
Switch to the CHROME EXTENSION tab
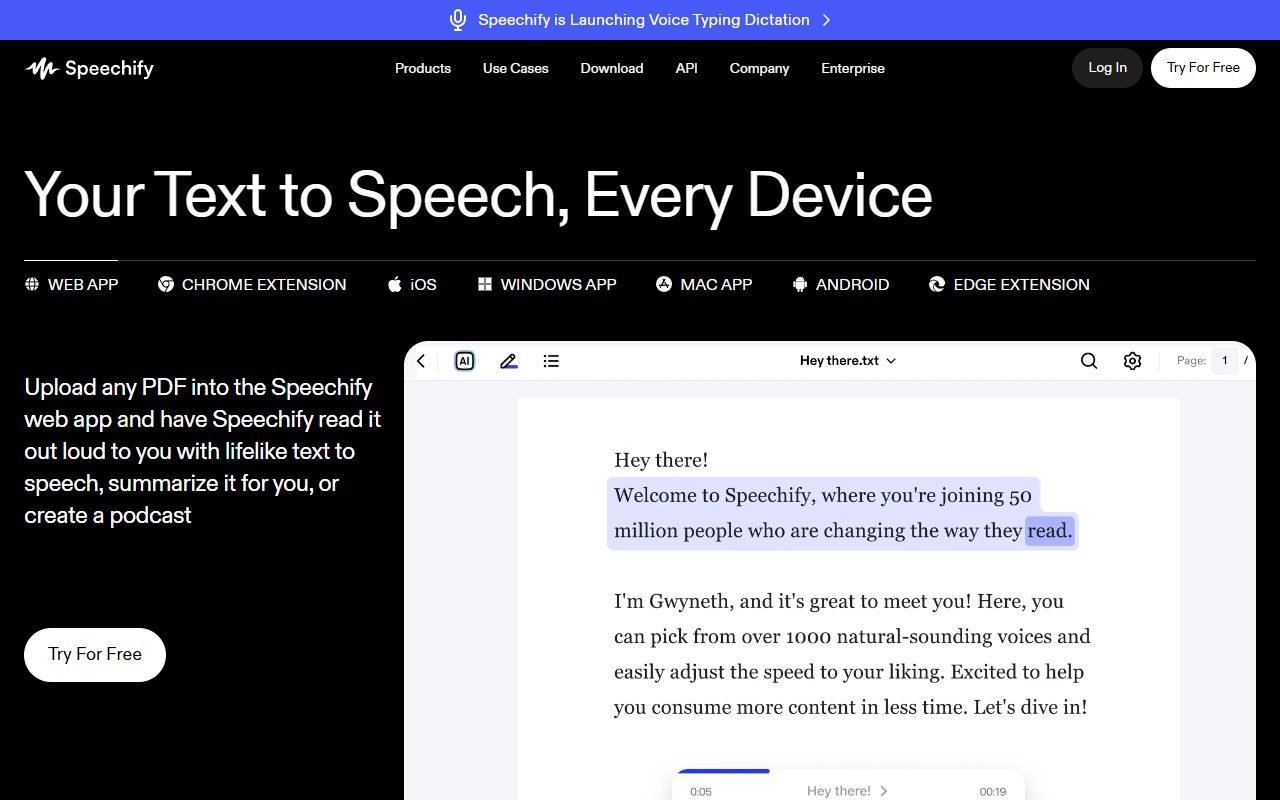tap(252, 284)
